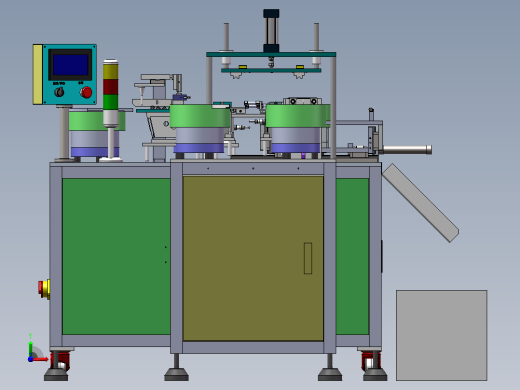
Task: Select the yellow side strip of control box
Action: point(38,74)
